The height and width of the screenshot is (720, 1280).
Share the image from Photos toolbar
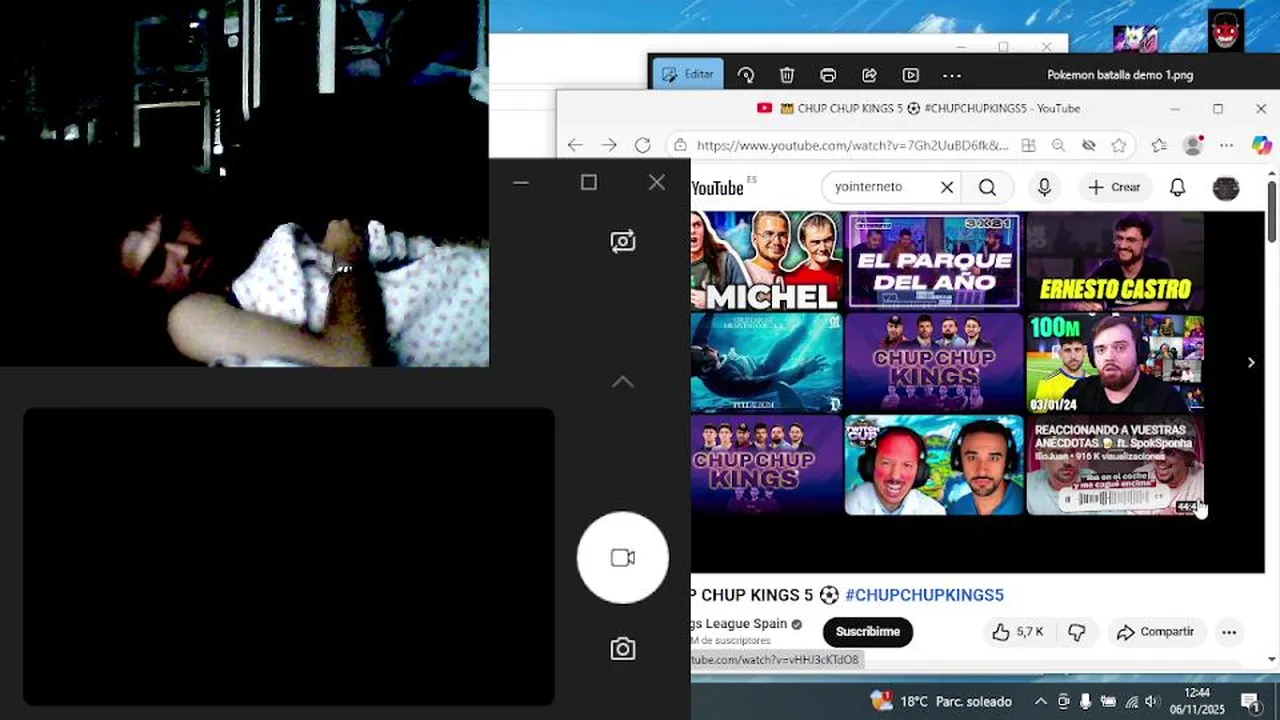pos(869,75)
